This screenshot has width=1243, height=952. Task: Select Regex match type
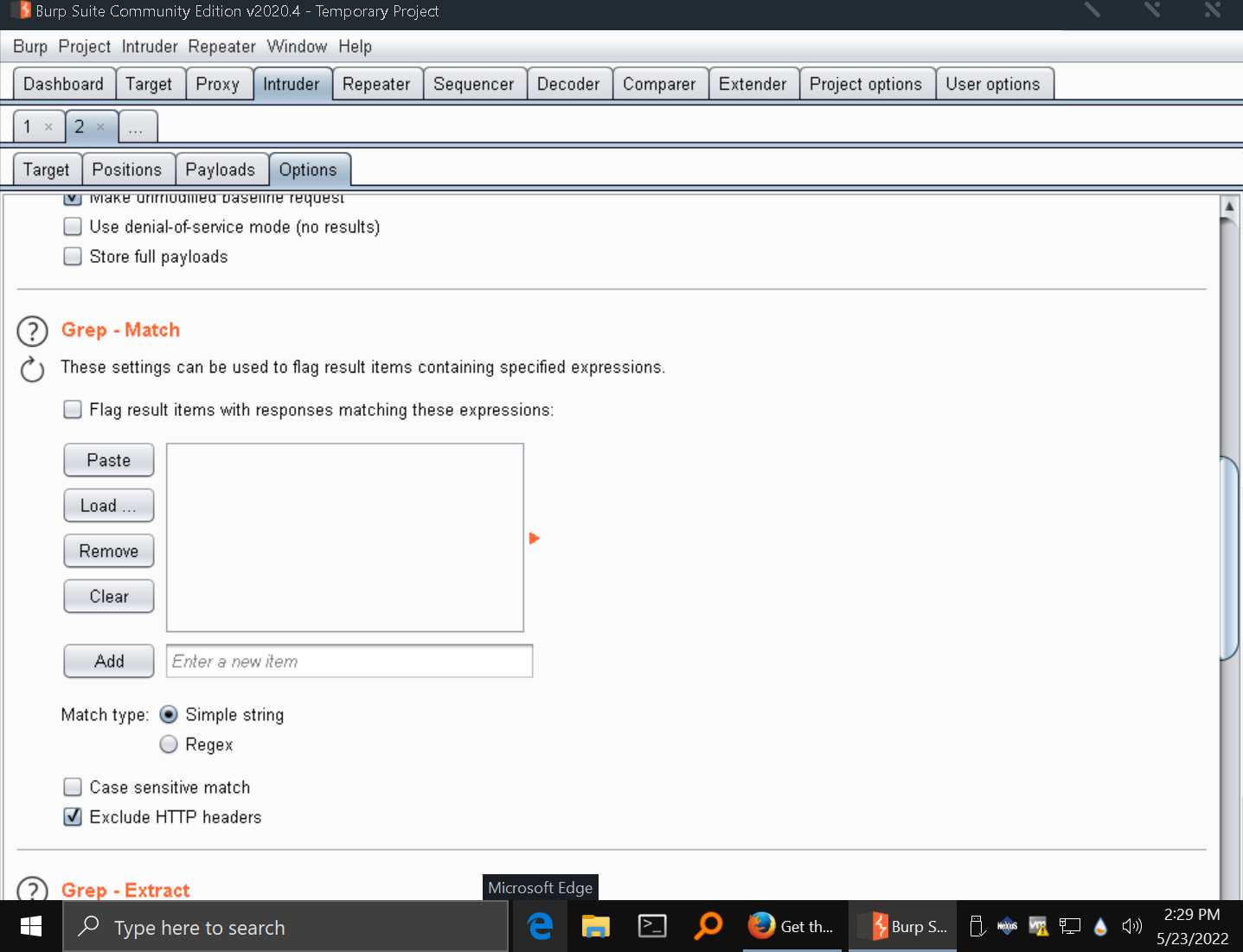[x=169, y=744]
